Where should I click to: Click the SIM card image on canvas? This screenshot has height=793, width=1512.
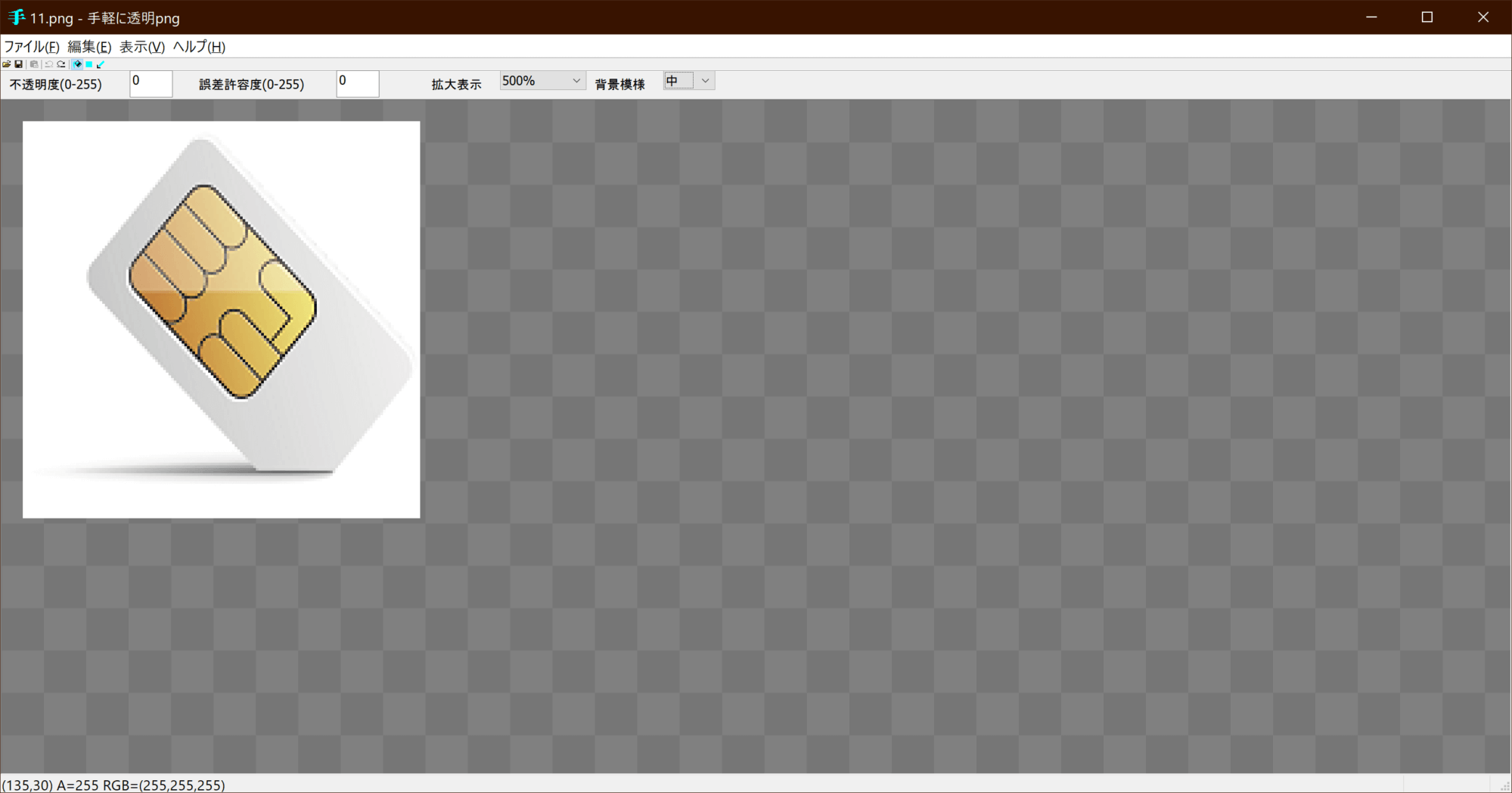point(222,320)
